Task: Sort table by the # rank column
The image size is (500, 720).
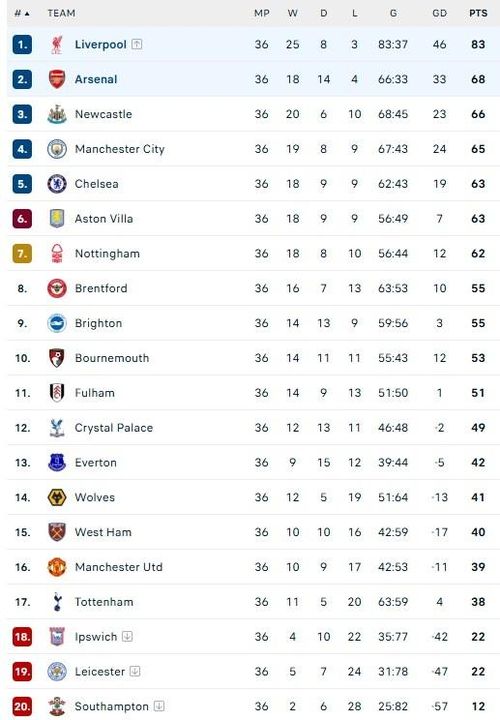Action: point(22,13)
